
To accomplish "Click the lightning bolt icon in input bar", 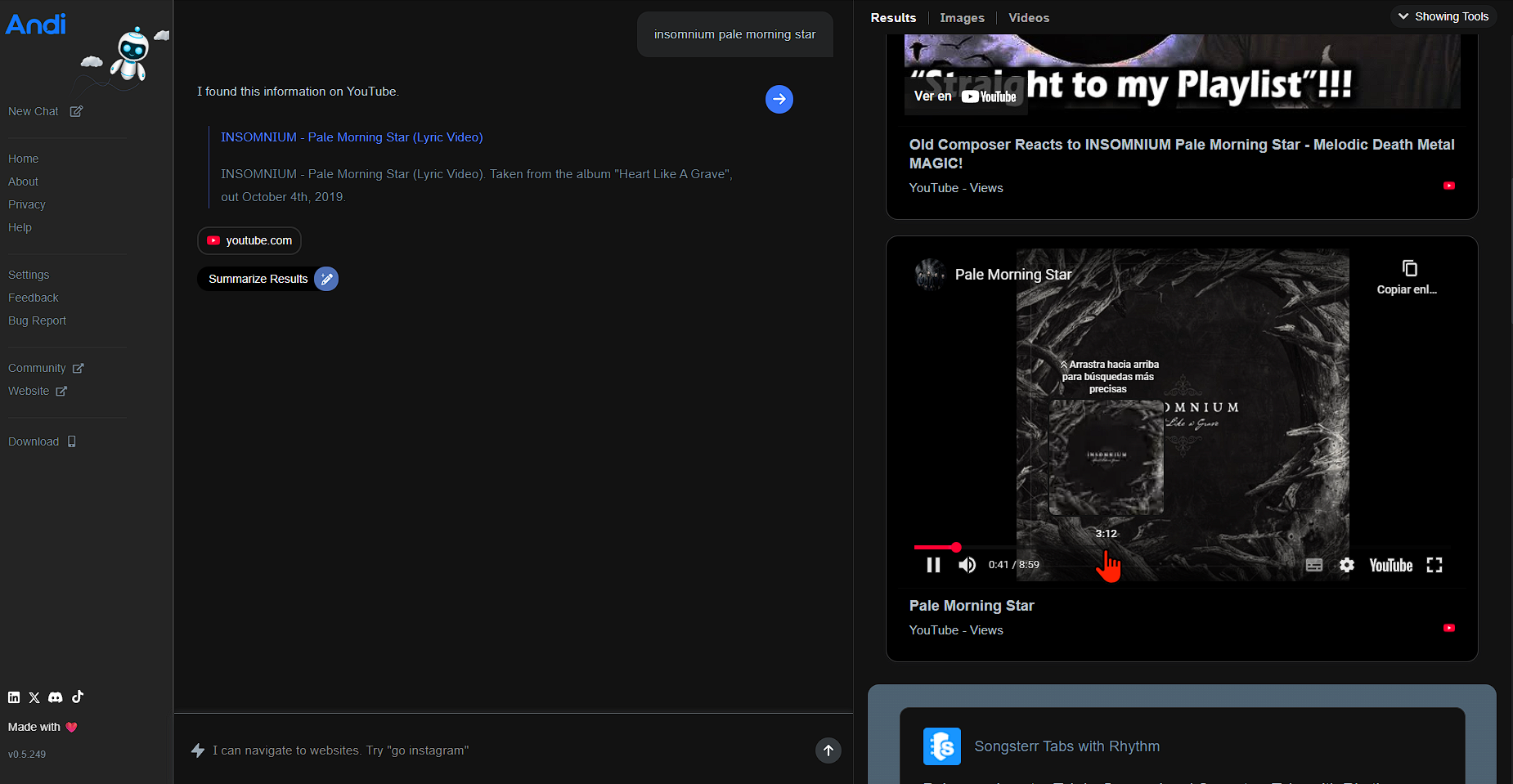I will coord(198,750).
